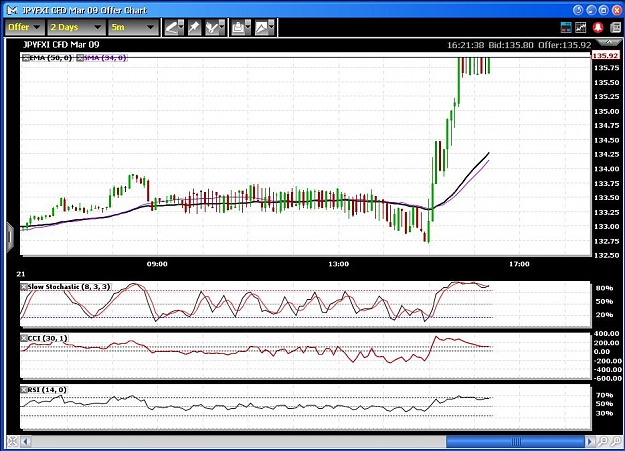
Task: Click the 400.00 CCI scale label
Action: [x=608, y=333]
